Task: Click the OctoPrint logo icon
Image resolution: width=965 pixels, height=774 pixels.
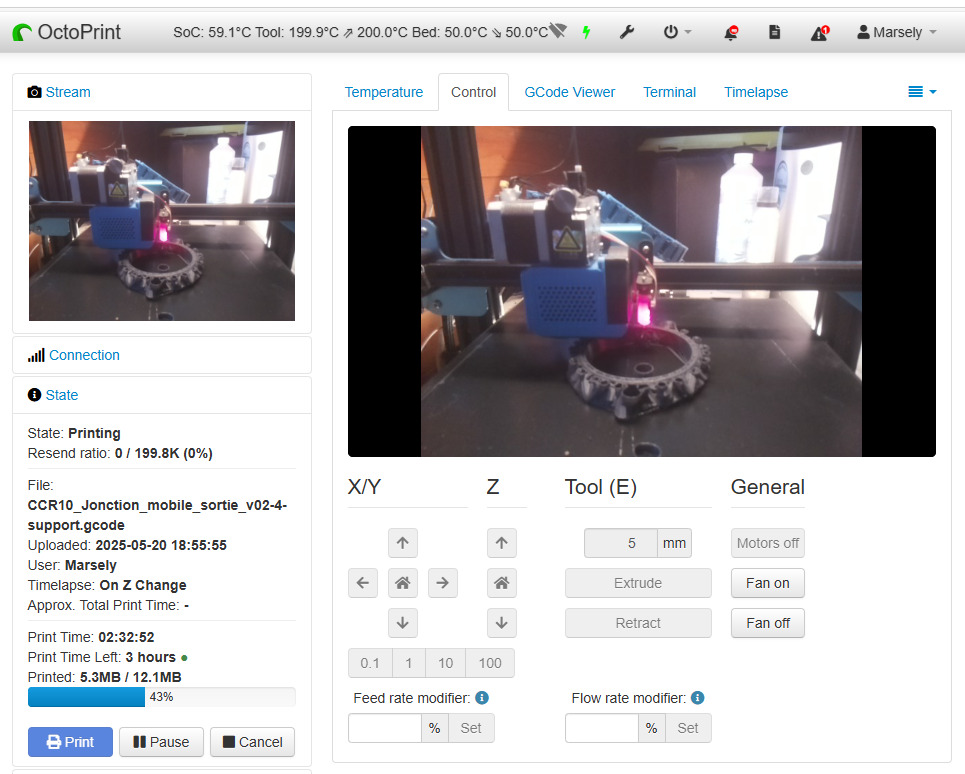Action: [22, 32]
